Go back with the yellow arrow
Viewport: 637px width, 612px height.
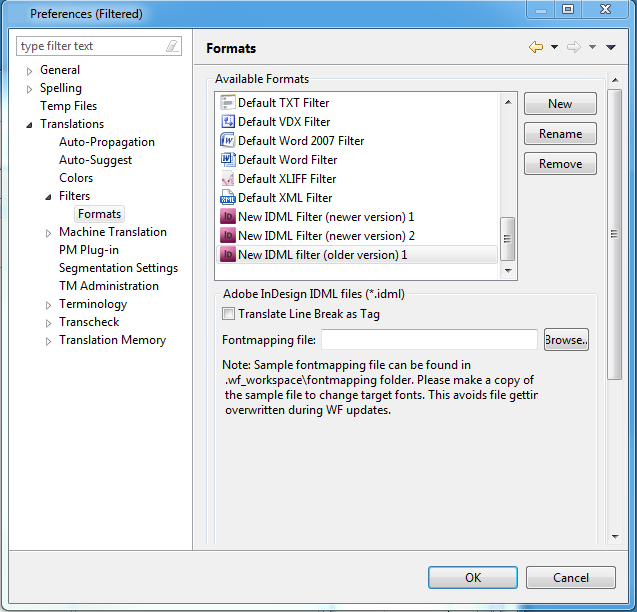[x=536, y=47]
